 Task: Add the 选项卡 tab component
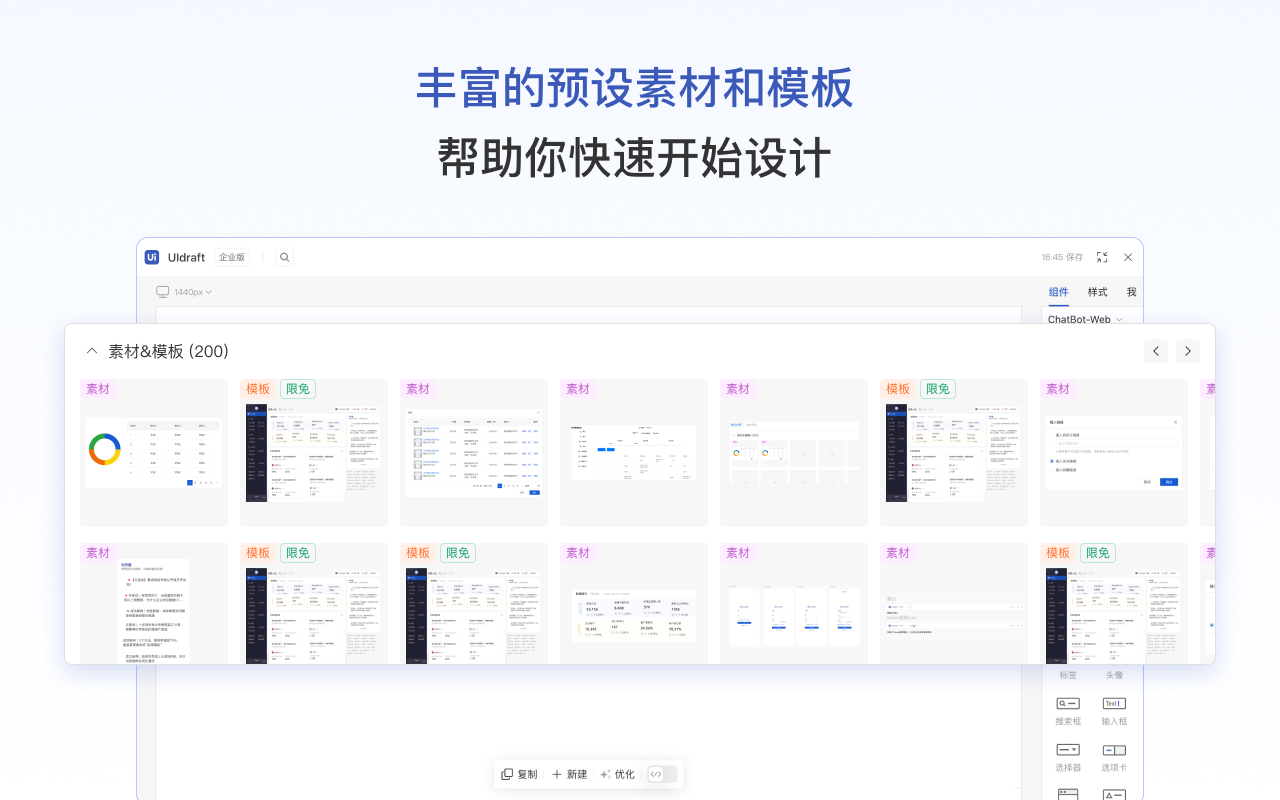coord(1114,757)
